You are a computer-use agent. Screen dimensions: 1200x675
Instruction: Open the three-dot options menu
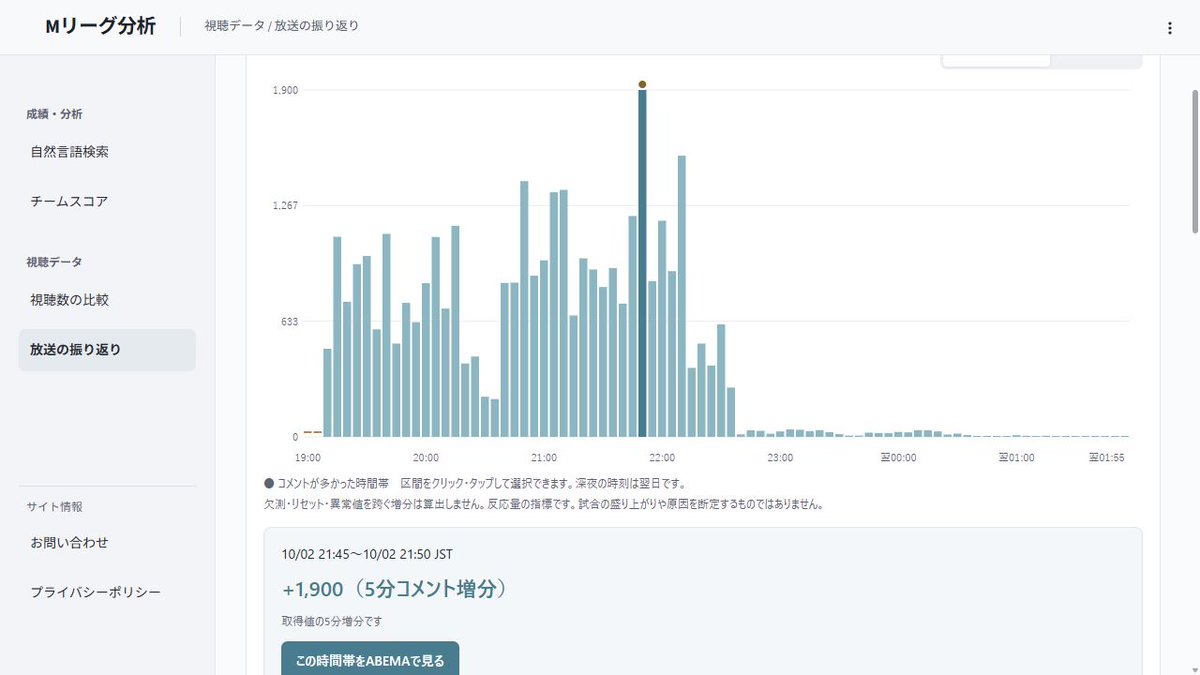(1170, 28)
